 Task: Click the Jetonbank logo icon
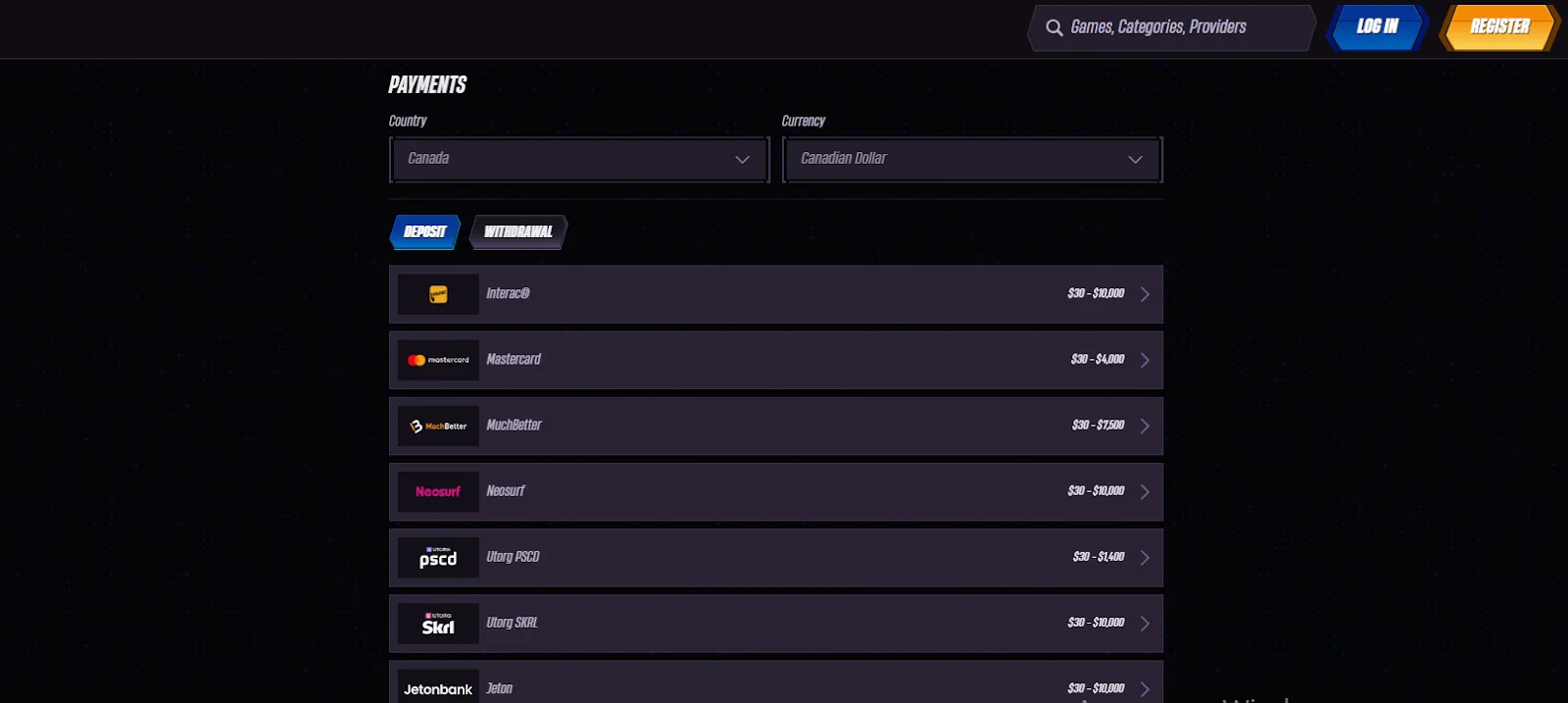pyautogui.click(x=438, y=688)
